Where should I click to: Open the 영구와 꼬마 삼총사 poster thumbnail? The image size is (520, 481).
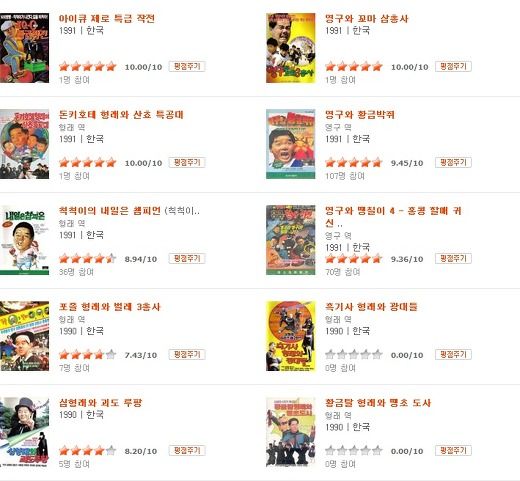pos(291,48)
